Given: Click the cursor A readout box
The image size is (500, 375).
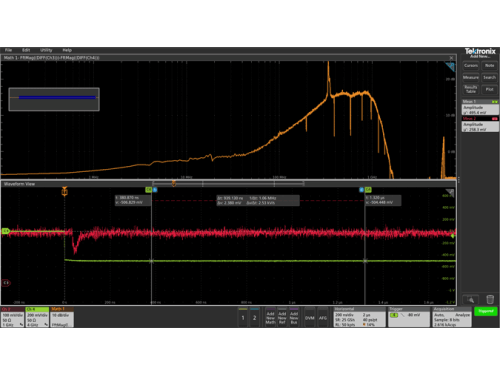Looking at the screenshot, I should (x=133, y=200).
